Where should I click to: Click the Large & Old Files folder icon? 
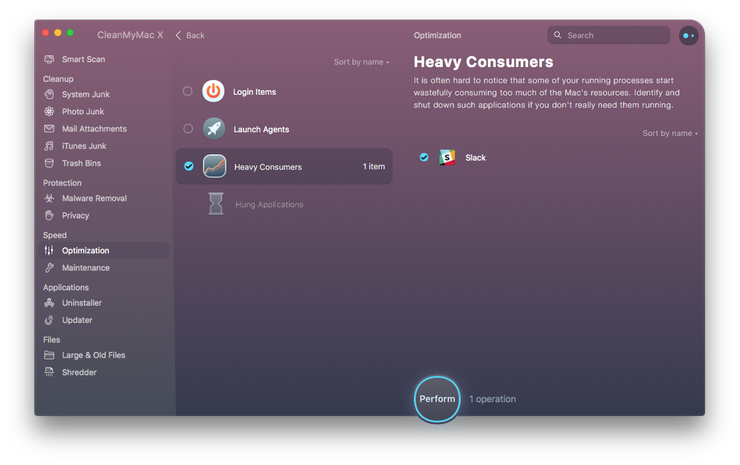49,355
